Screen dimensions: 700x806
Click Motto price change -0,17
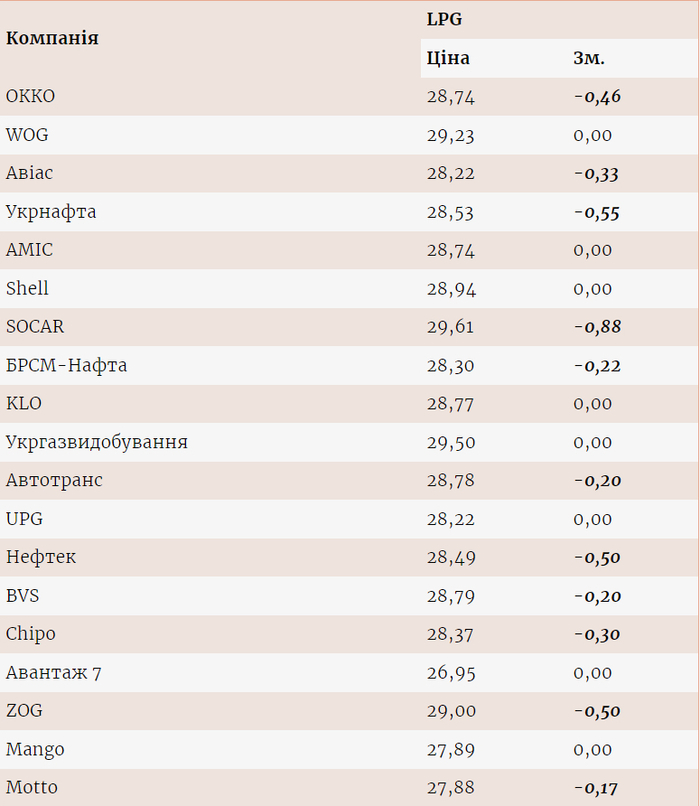(x=597, y=788)
